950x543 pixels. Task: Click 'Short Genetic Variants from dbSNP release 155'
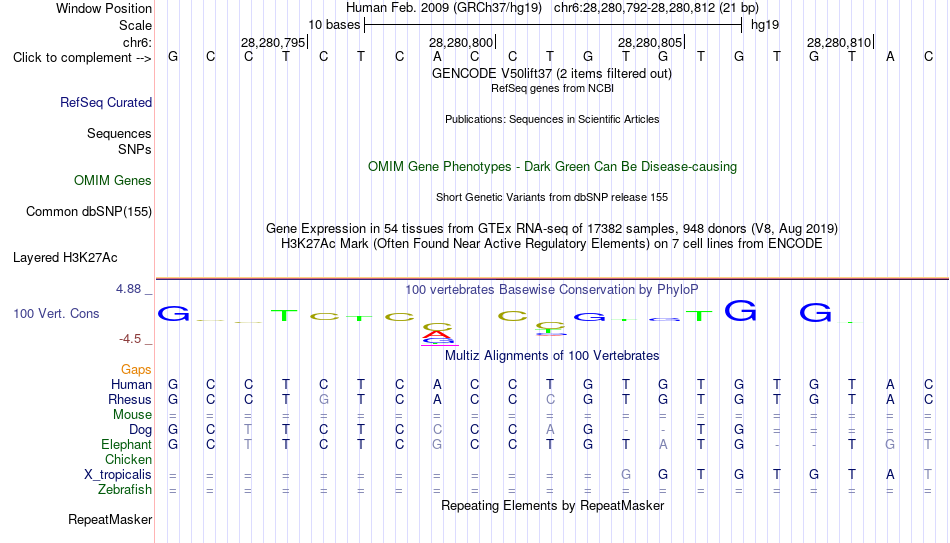pos(552,198)
